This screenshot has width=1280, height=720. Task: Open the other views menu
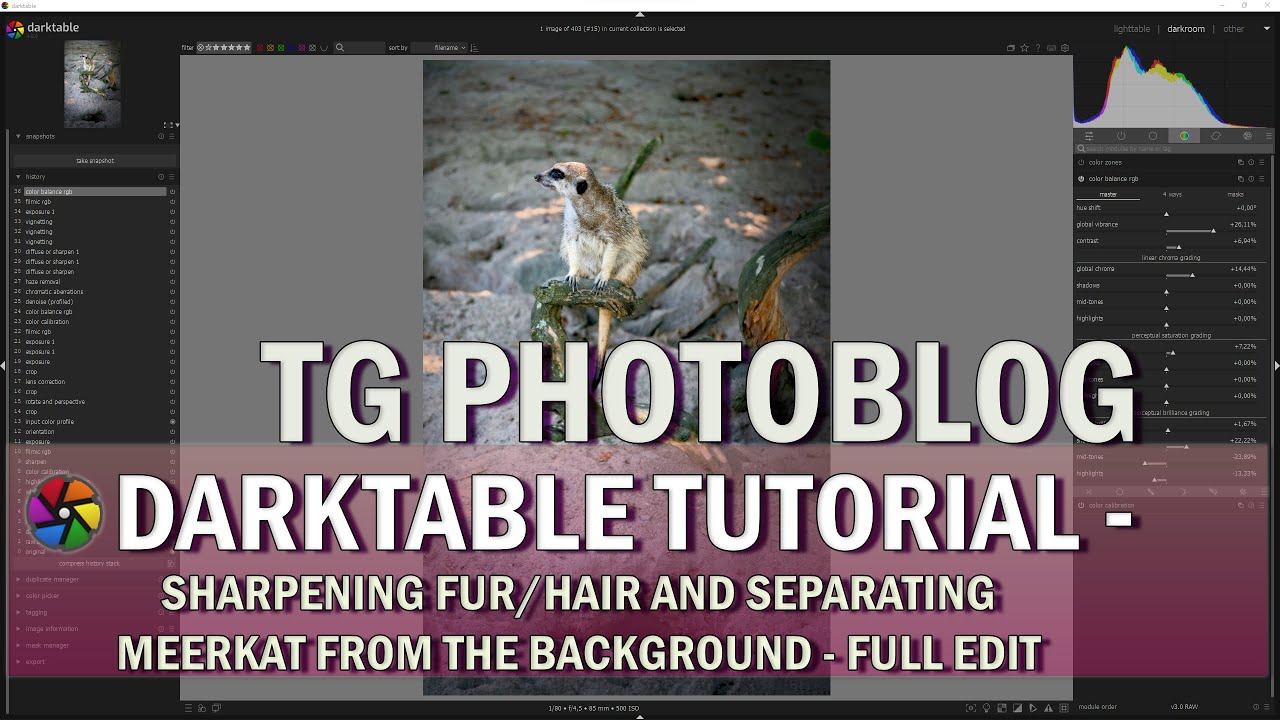(1234, 29)
